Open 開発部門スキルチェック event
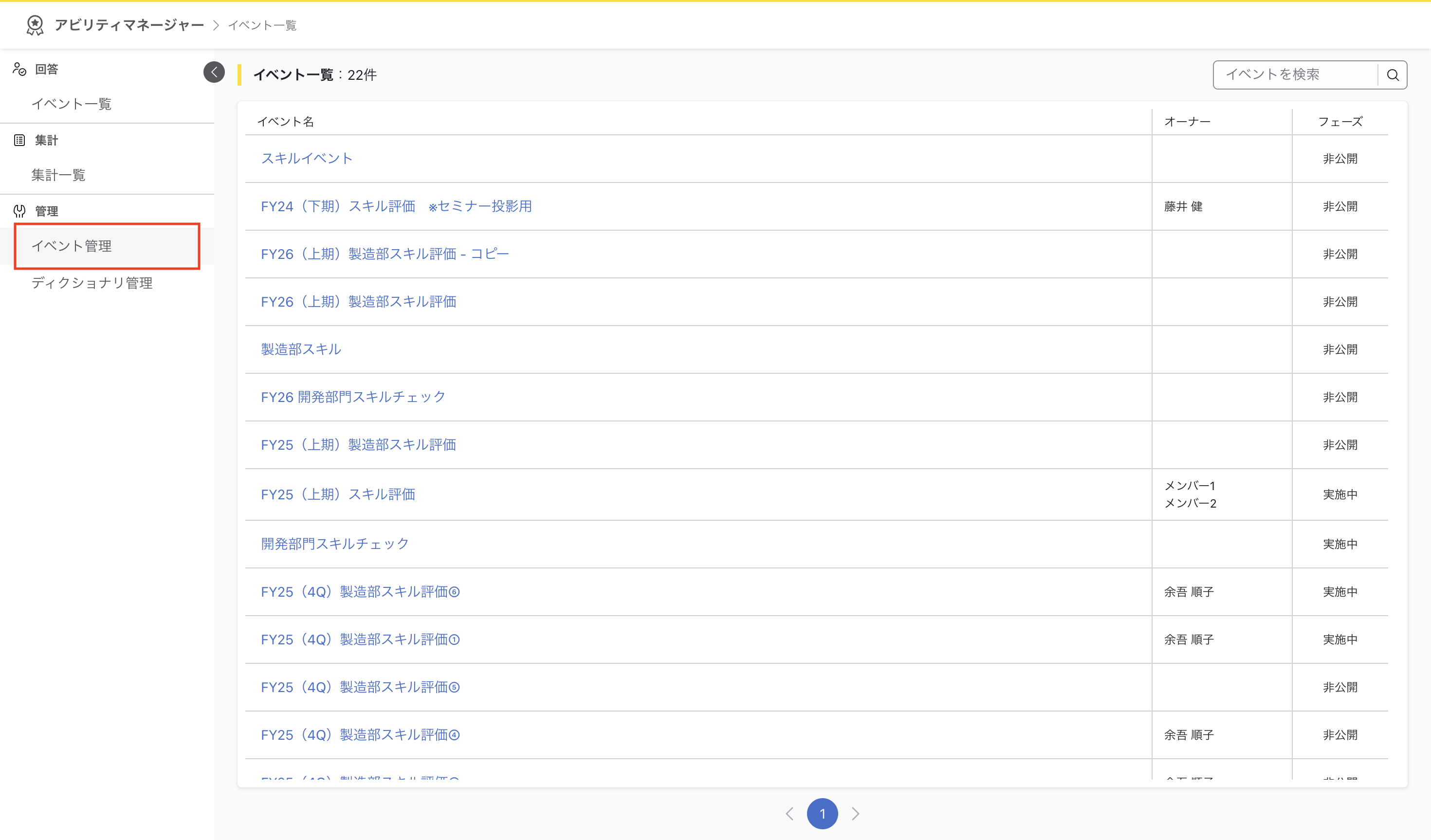The width and height of the screenshot is (1431, 840). (334, 544)
